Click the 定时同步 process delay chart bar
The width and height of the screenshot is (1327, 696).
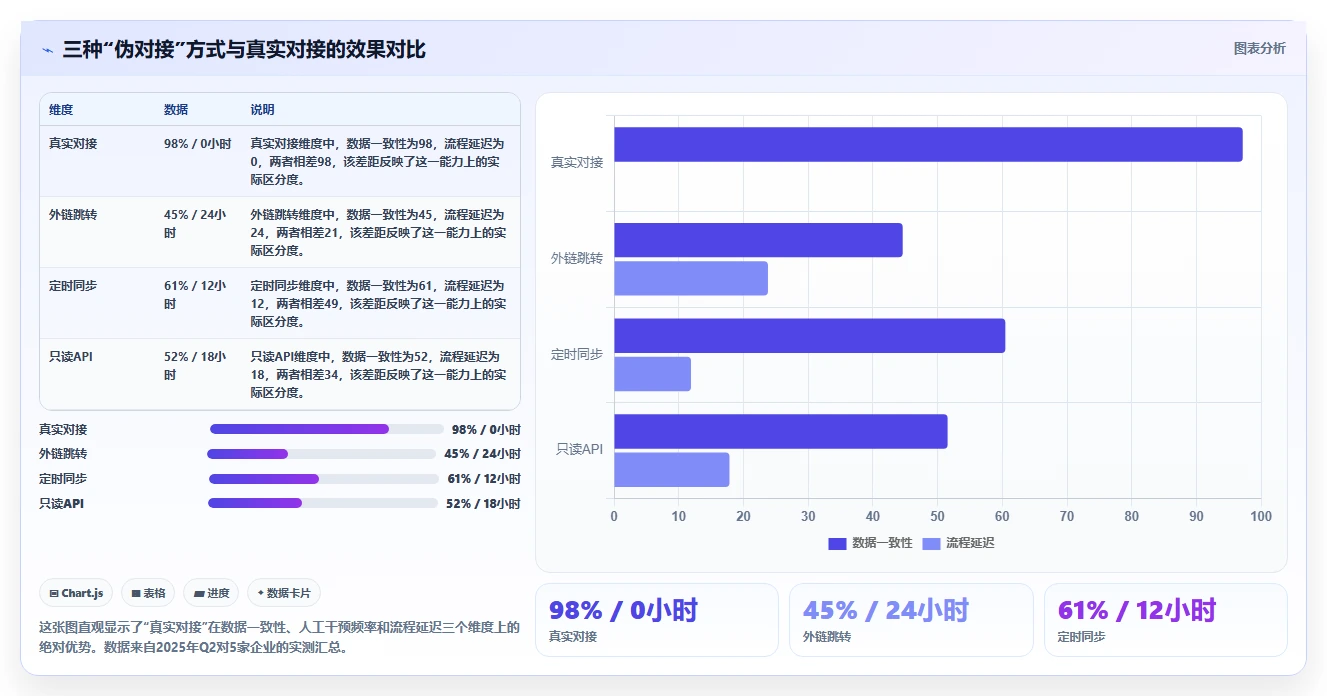pyautogui.click(x=652, y=374)
